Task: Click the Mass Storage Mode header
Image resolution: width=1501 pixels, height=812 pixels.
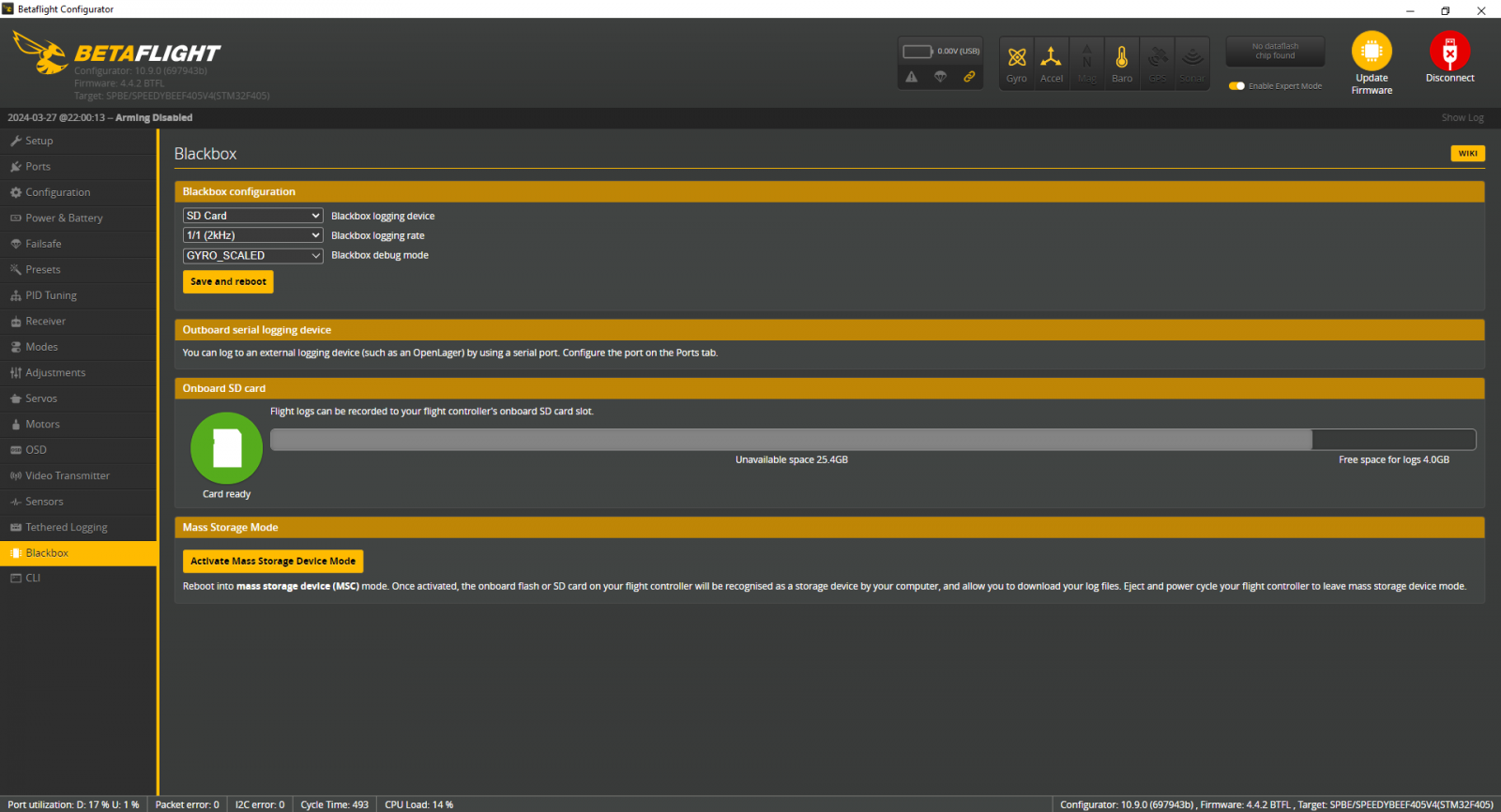Action: tap(829, 528)
